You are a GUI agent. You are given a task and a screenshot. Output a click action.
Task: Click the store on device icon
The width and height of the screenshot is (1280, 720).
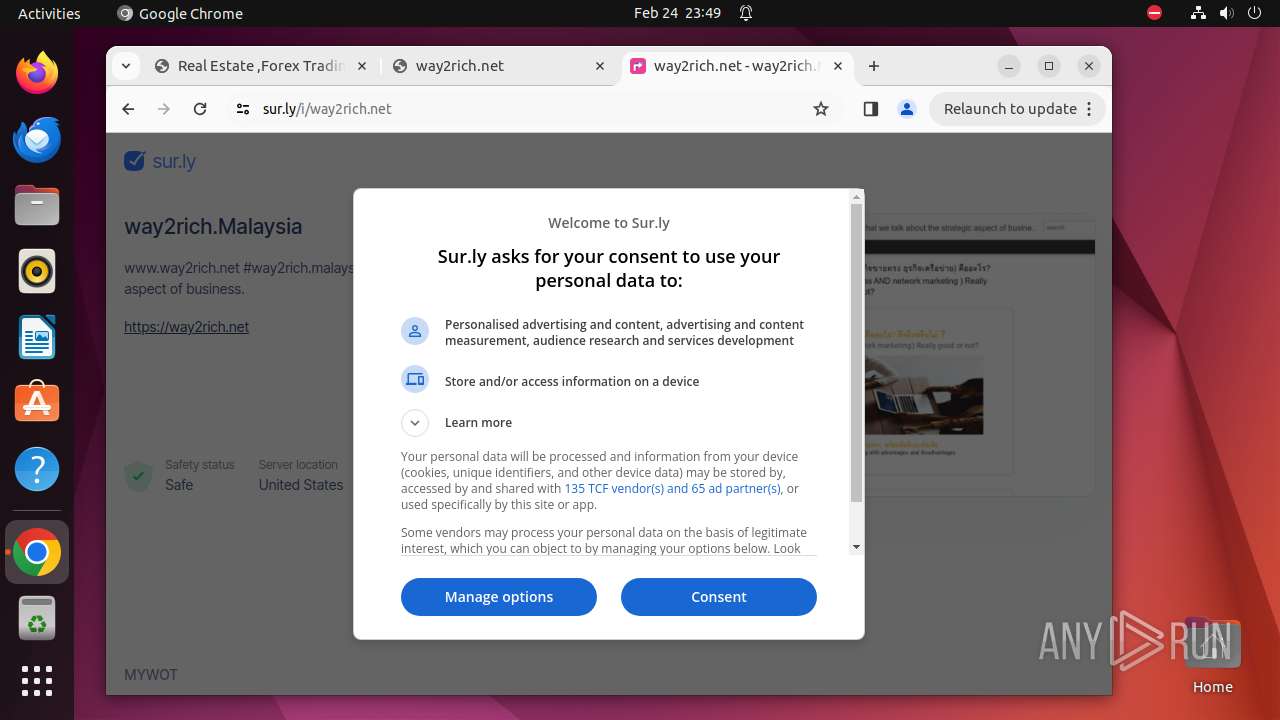[415, 380]
